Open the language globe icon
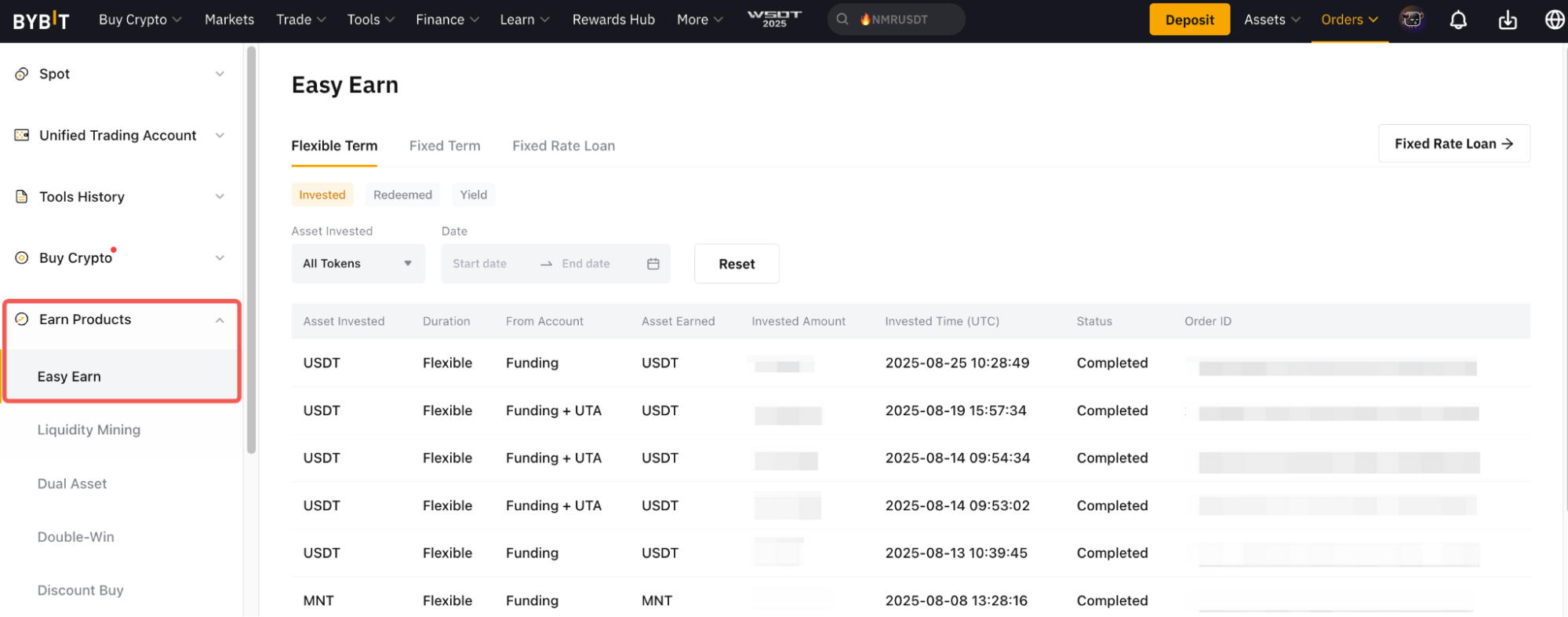The height and width of the screenshot is (617, 1568). tap(1554, 20)
